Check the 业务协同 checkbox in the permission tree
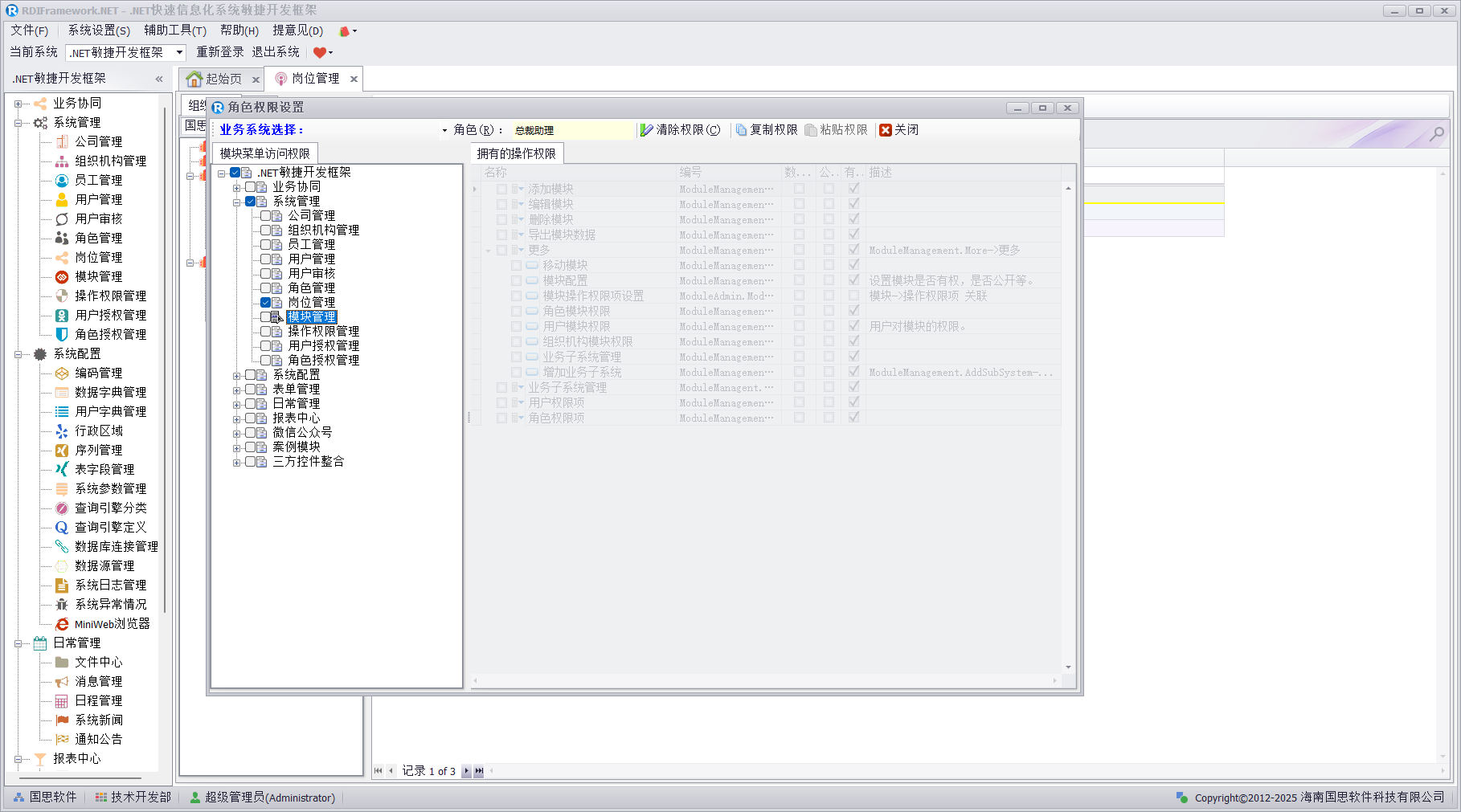 tap(251, 187)
